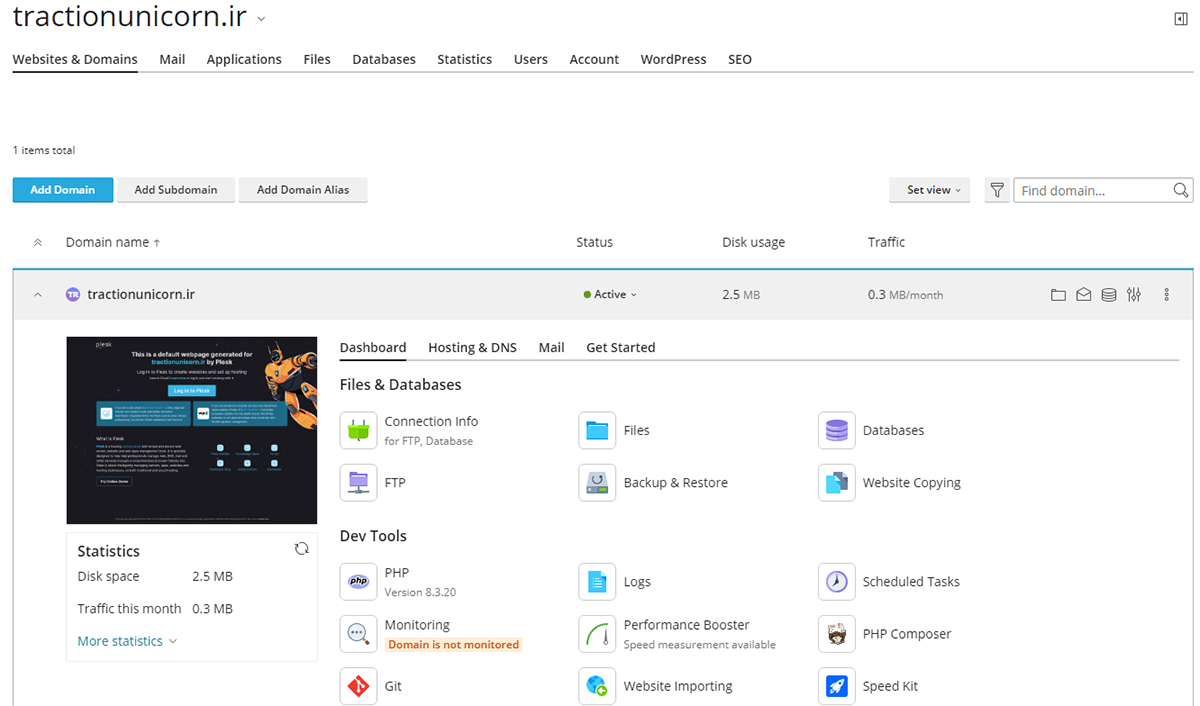
Task: Switch to the Mail top navigation tab
Action: pos(172,59)
